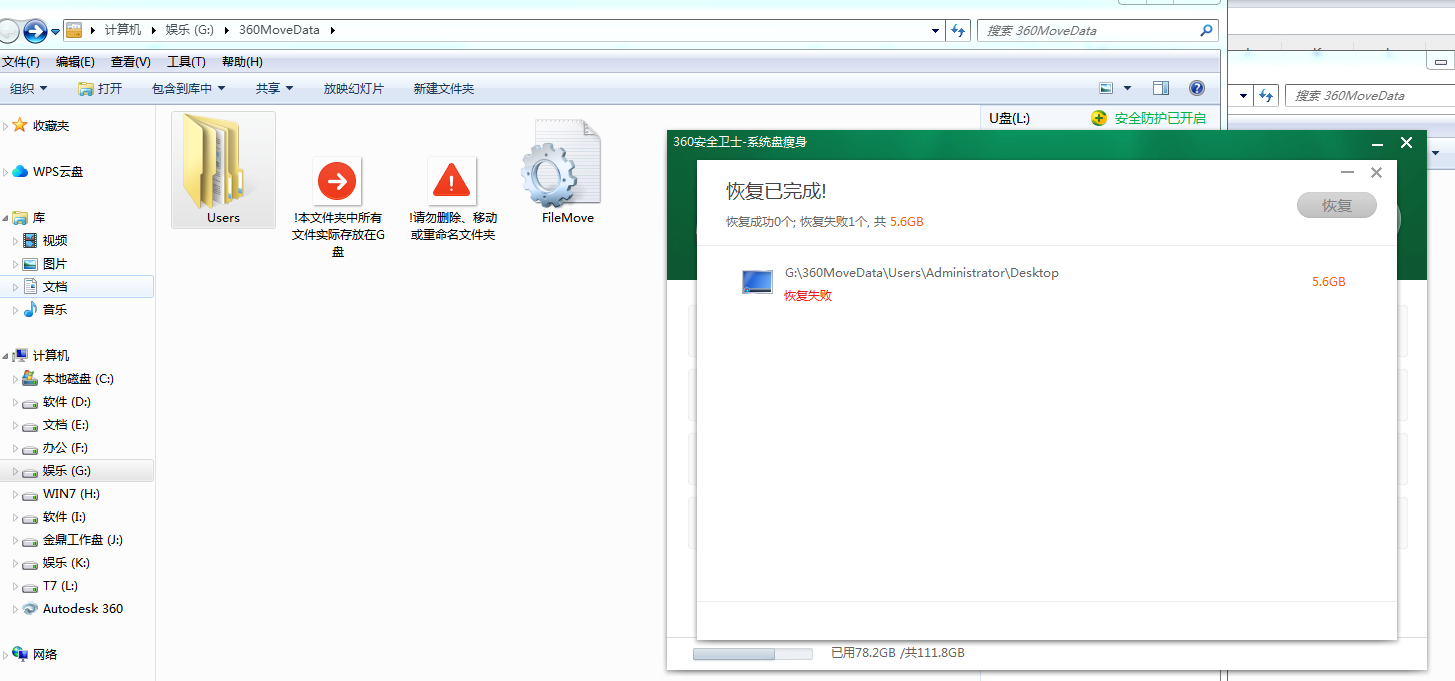Open the 文件(F) menu
This screenshot has width=1455, height=681.
21,62
